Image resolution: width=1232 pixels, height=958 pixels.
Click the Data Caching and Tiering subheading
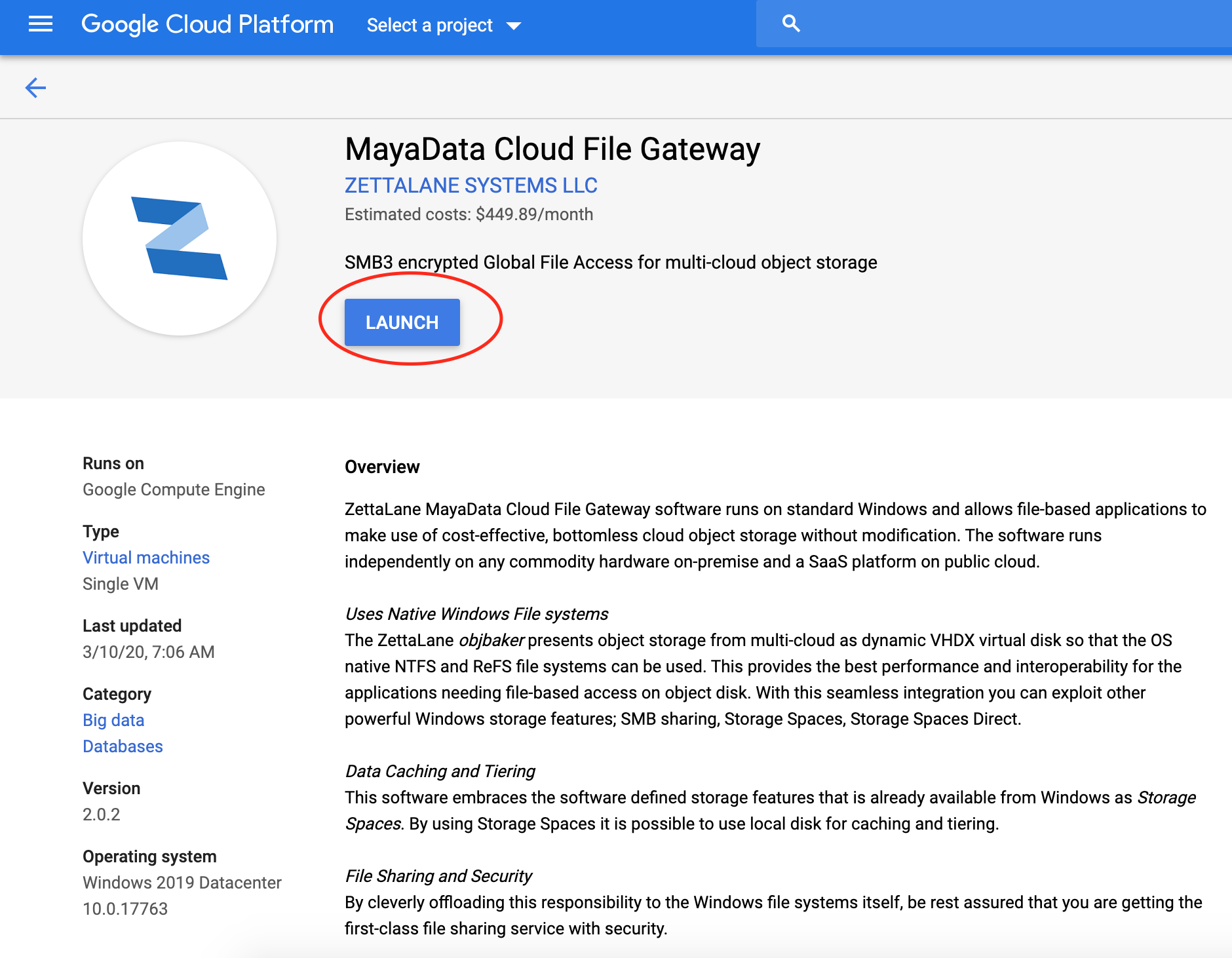[x=440, y=771]
